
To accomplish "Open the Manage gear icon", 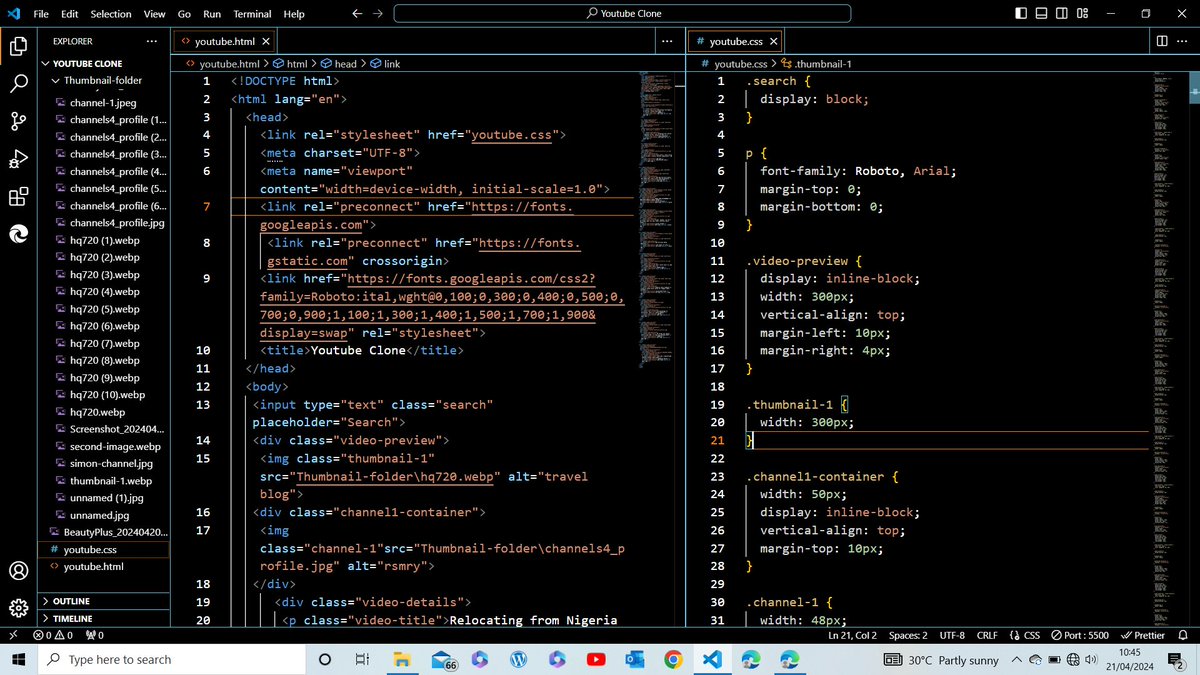I will (18, 608).
